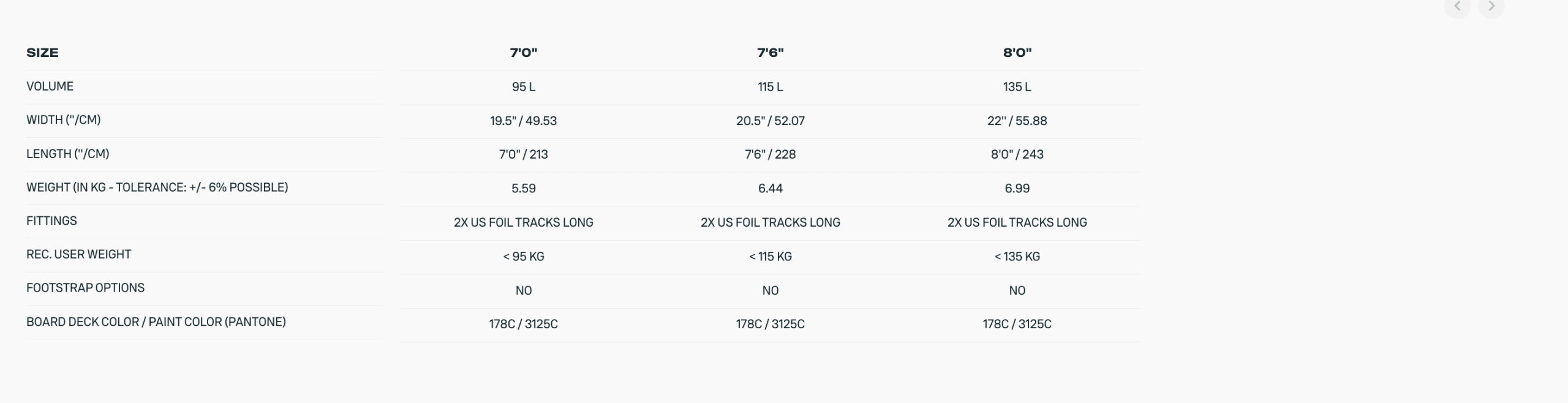This screenshot has width=1568, height=403.
Task: Click the 6.44 weight value
Action: [x=770, y=189]
